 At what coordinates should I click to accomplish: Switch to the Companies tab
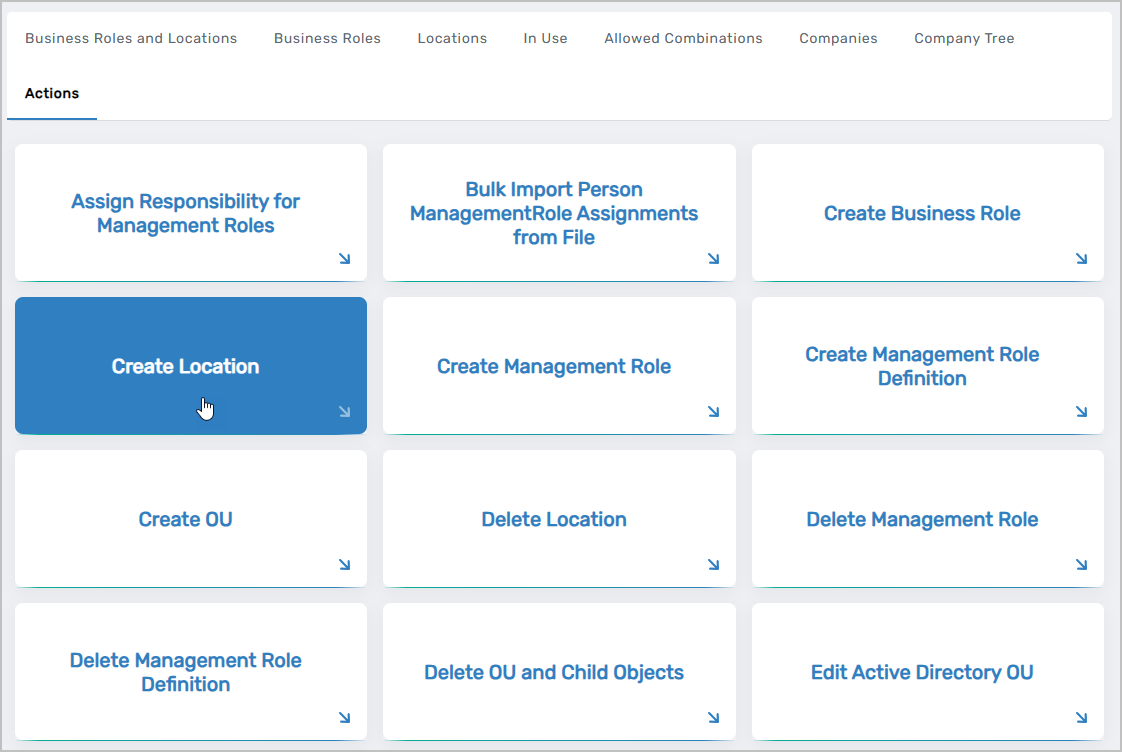838,39
